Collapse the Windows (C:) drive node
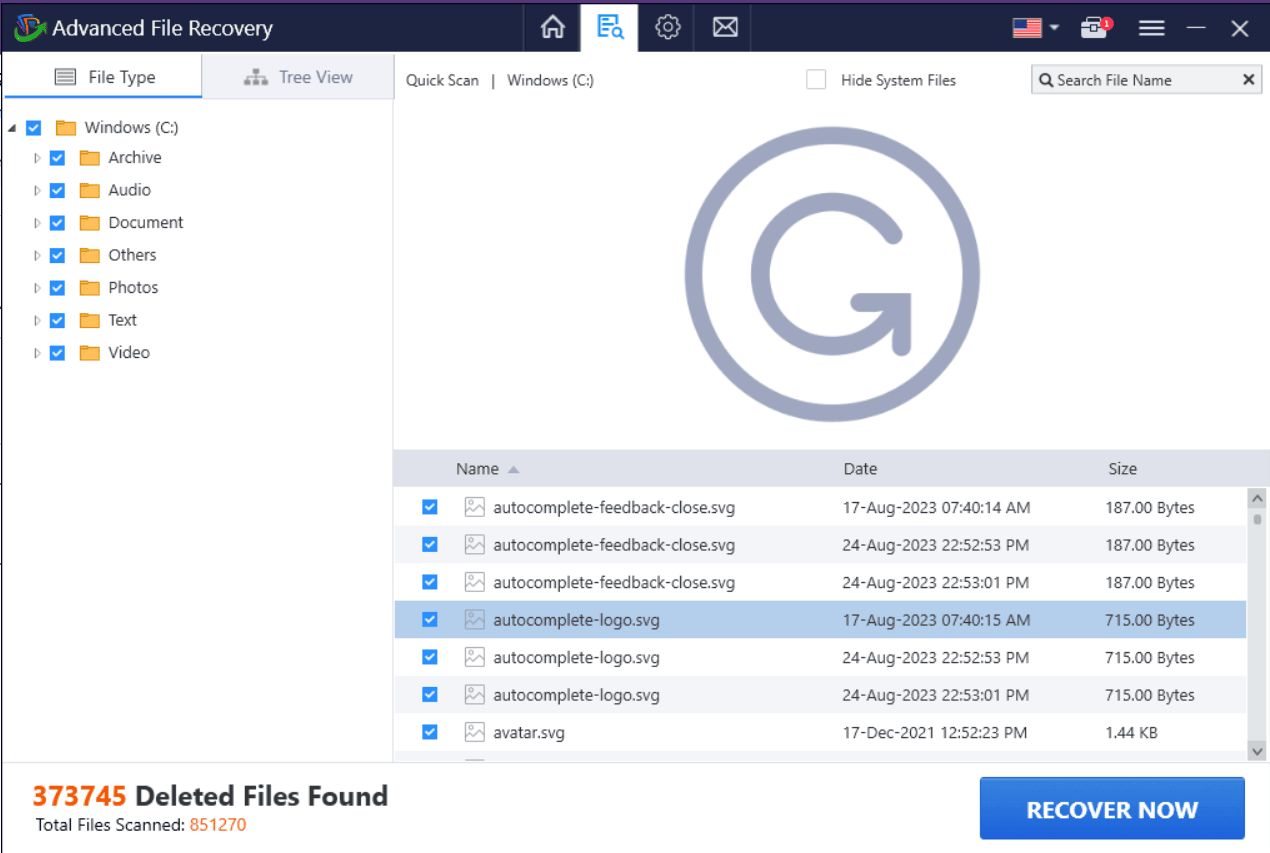The height and width of the screenshot is (853, 1270). [x=13, y=127]
